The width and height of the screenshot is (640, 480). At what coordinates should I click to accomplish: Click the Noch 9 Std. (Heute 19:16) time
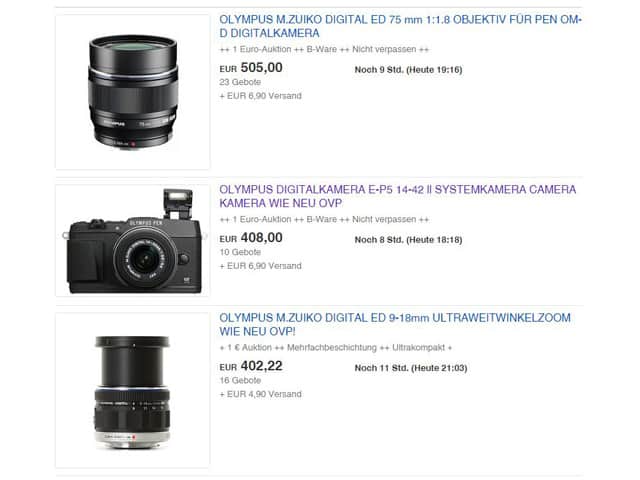(x=408, y=70)
